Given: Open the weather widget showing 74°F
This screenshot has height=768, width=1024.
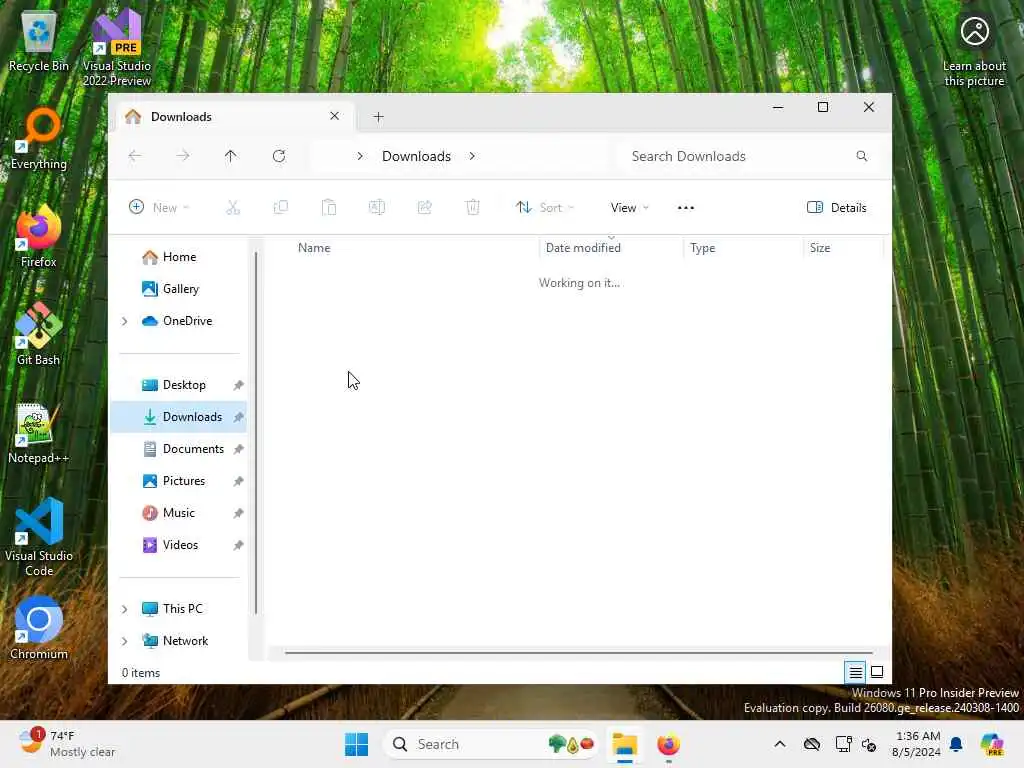Looking at the screenshot, I should pyautogui.click(x=67, y=744).
